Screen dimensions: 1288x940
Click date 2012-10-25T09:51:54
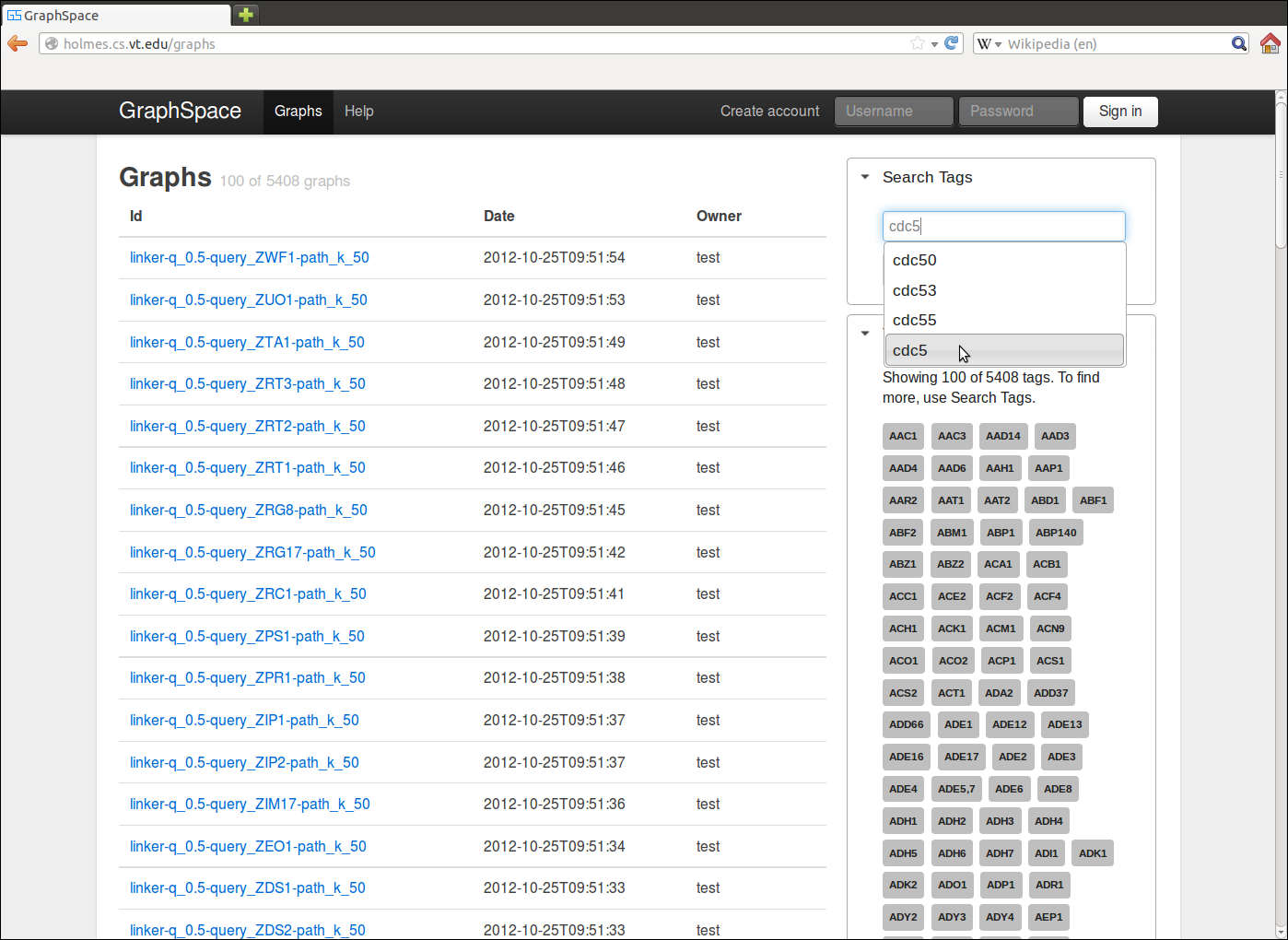(555, 258)
